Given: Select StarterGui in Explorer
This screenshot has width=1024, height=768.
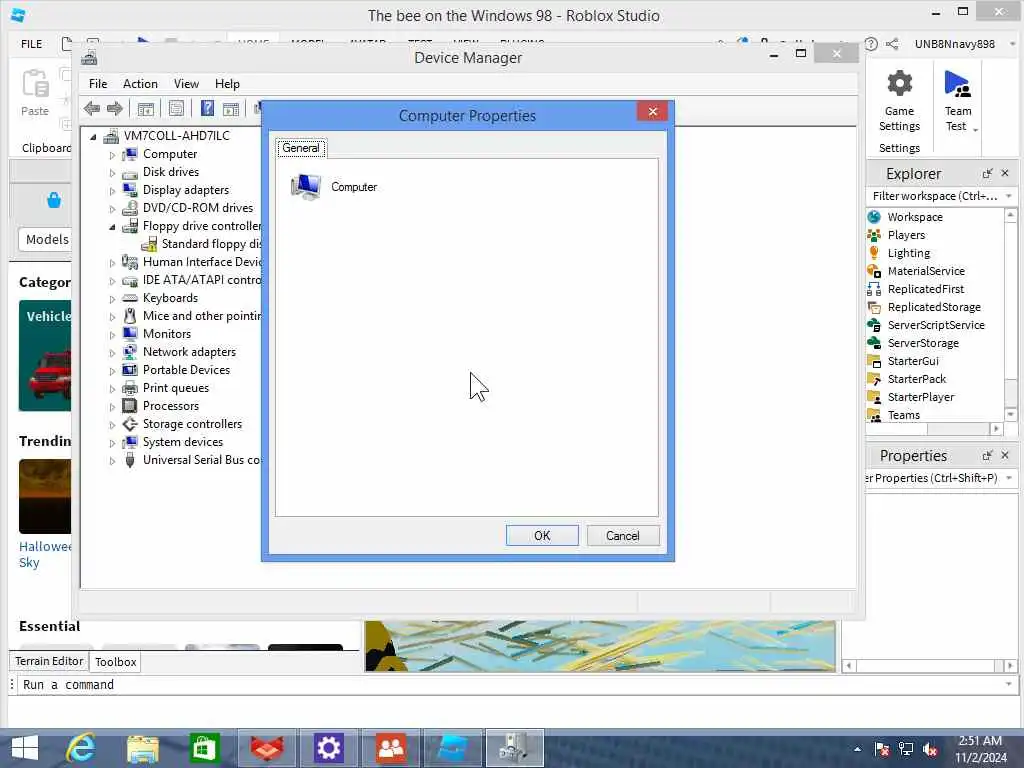Looking at the screenshot, I should tap(913, 361).
